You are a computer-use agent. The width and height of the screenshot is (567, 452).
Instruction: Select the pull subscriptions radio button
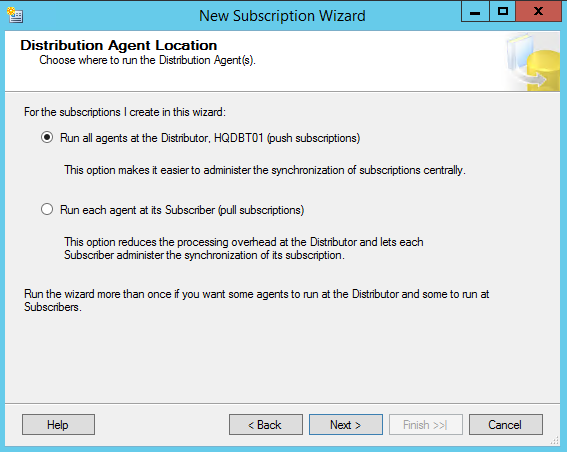(47, 209)
